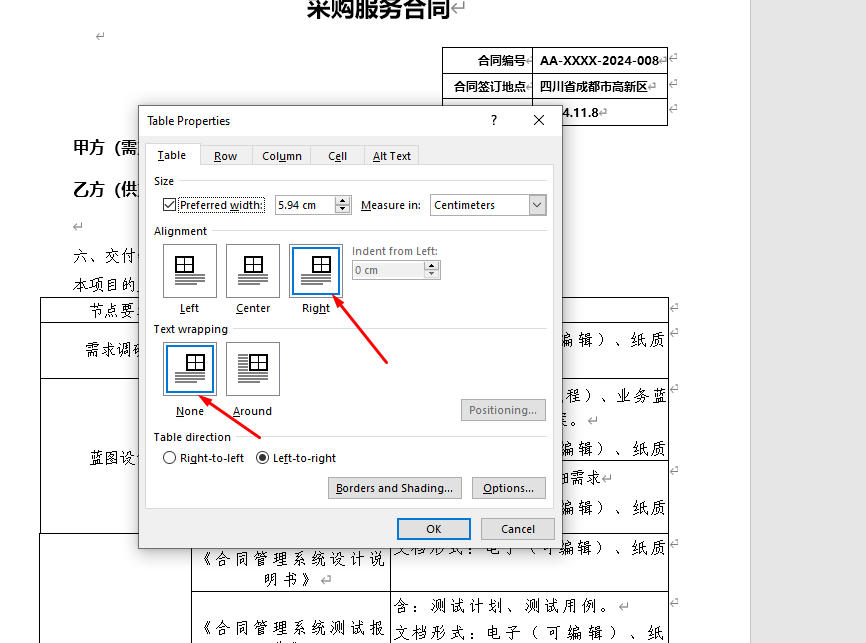The image size is (866, 643).
Task: Choose Center table alignment icon
Action: tap(253, 270)
